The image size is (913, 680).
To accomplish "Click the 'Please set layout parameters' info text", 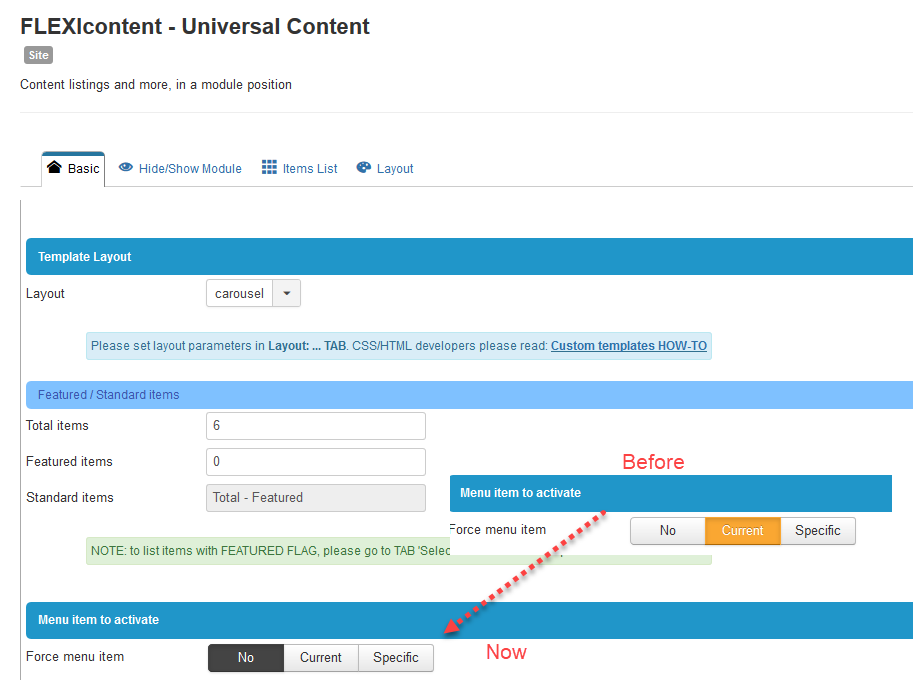I will [x=399, y=346].
